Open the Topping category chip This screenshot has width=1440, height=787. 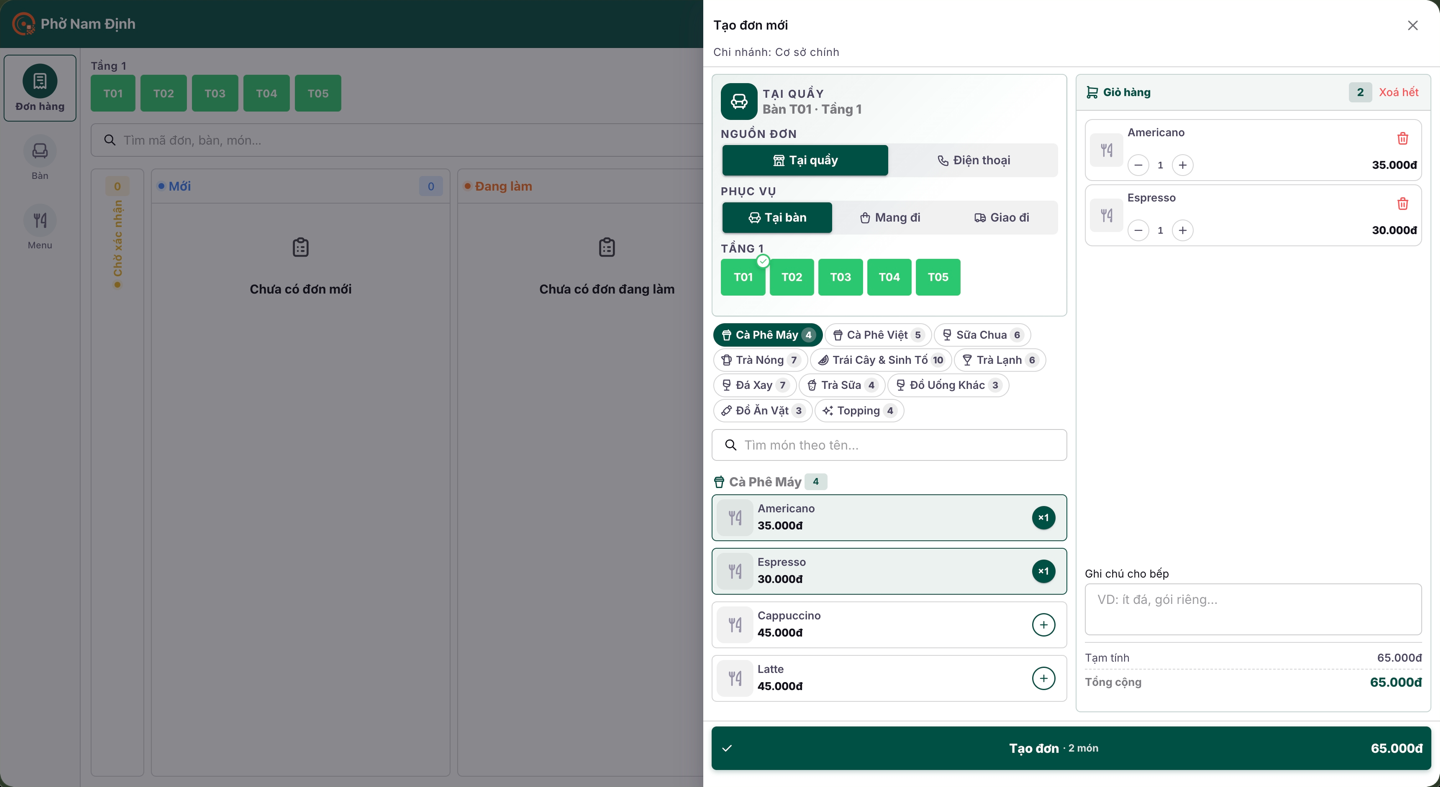tap(859, 411)
